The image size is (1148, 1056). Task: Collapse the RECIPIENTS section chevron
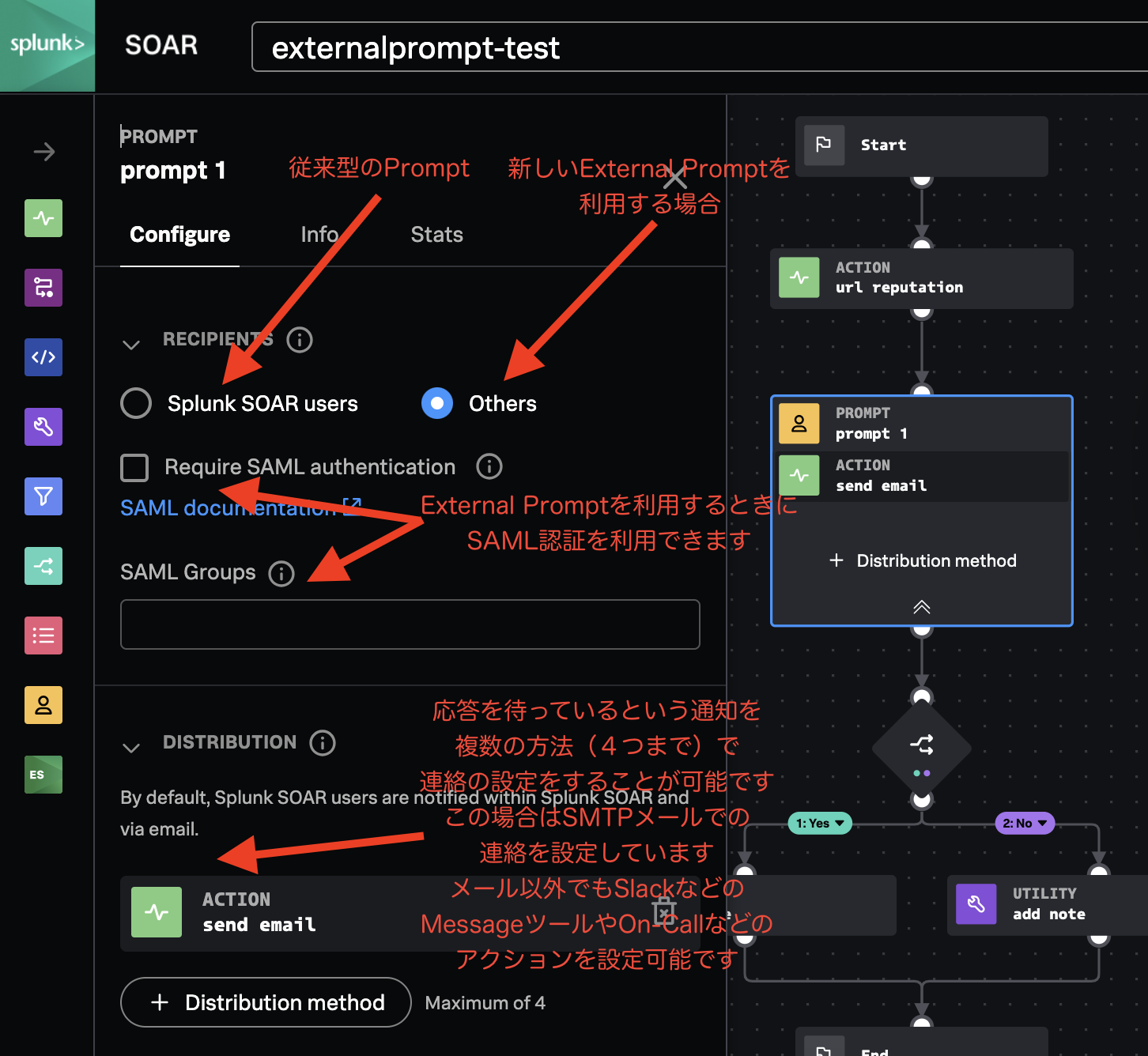130,343
